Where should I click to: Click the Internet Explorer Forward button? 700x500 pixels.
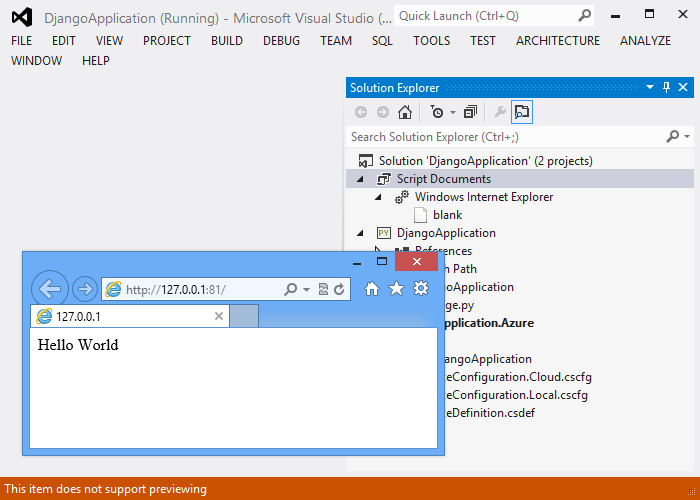tap(84, 289)
